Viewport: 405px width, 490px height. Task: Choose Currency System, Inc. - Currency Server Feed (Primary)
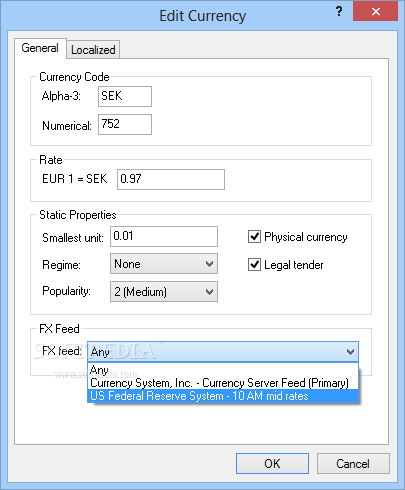[223, 383]
